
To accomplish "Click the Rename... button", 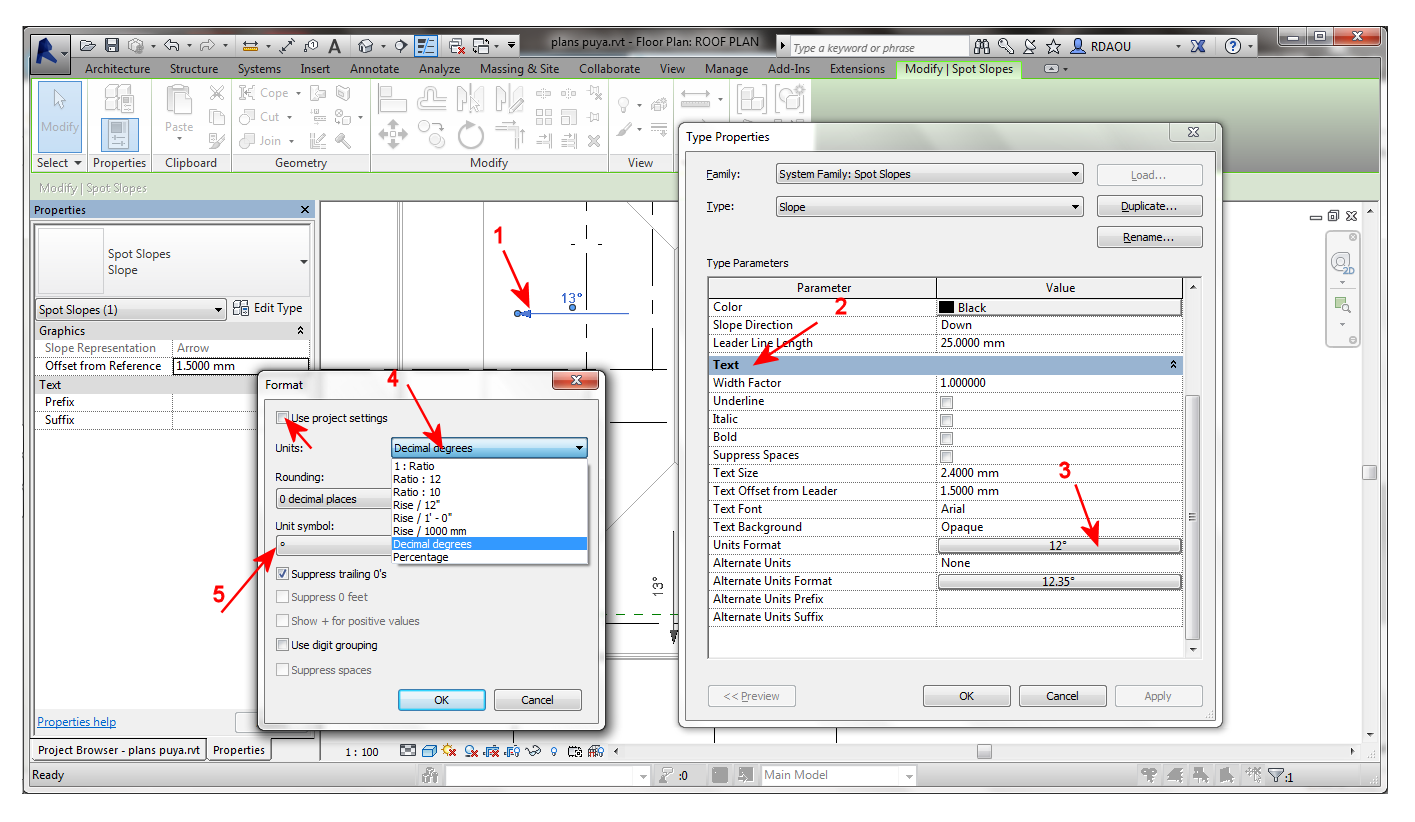I will (x=1149, y=238).
